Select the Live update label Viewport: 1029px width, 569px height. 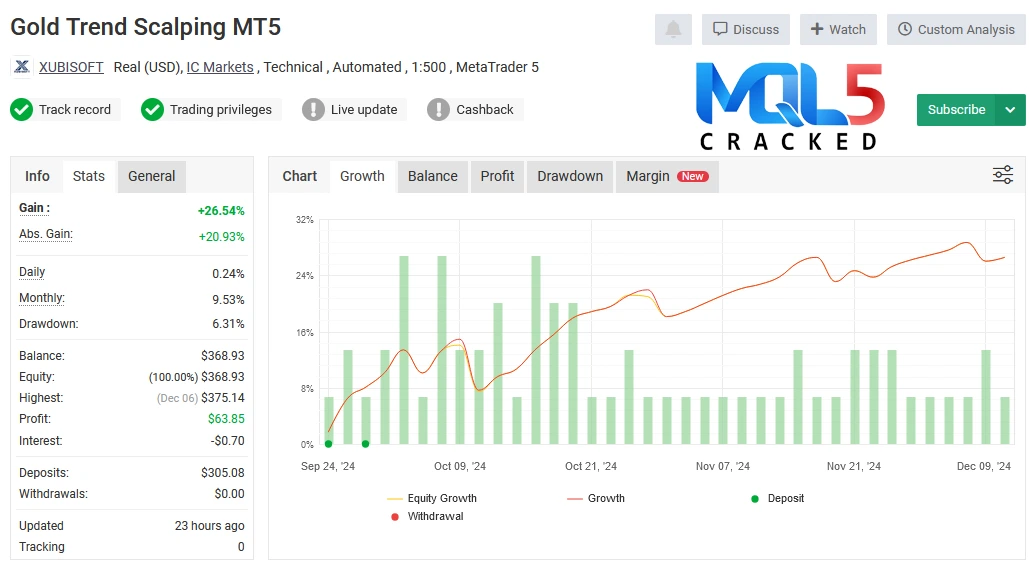tap(364, 110)
